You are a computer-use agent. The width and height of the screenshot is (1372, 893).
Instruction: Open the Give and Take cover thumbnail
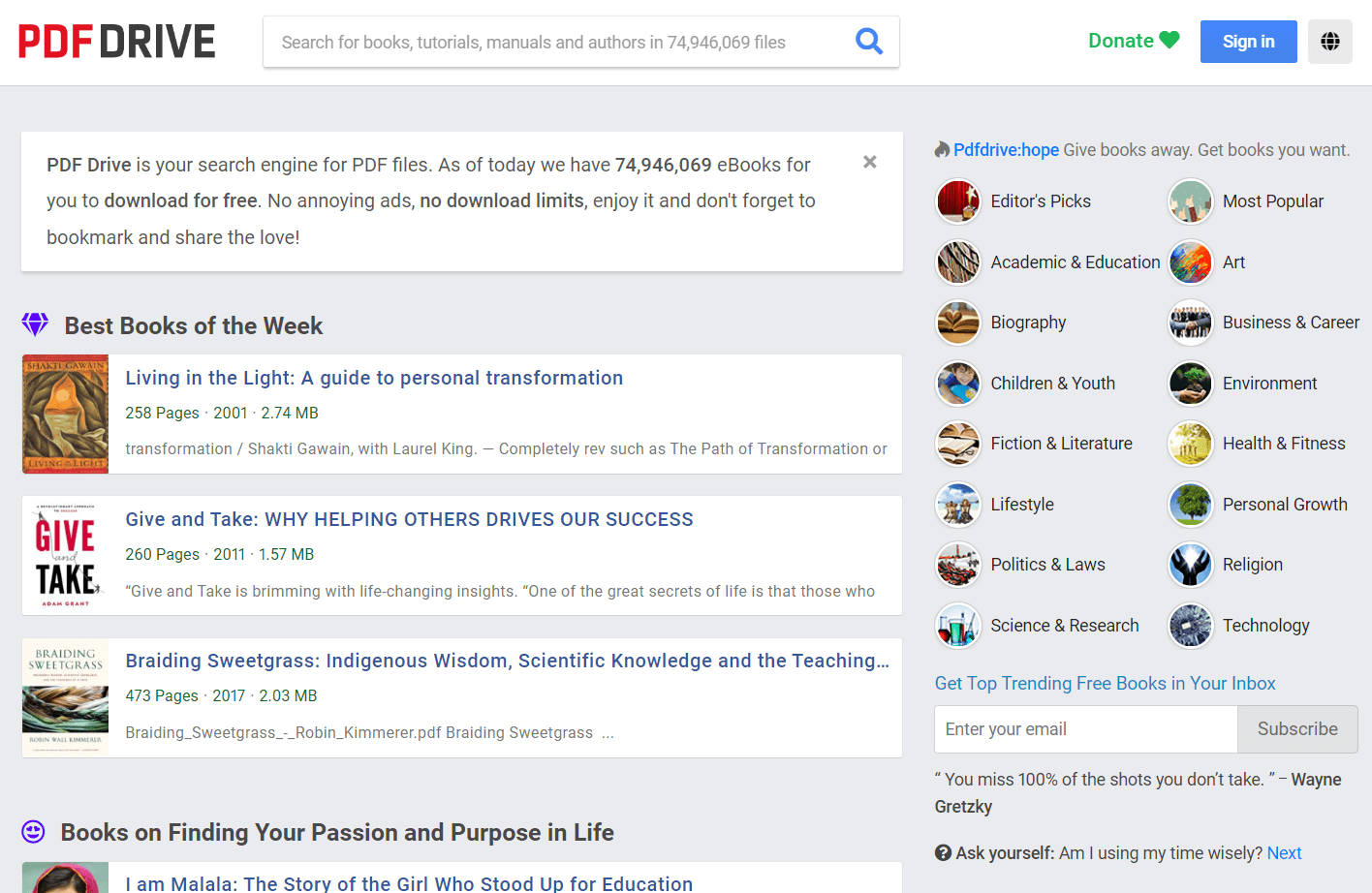point(66,556)
